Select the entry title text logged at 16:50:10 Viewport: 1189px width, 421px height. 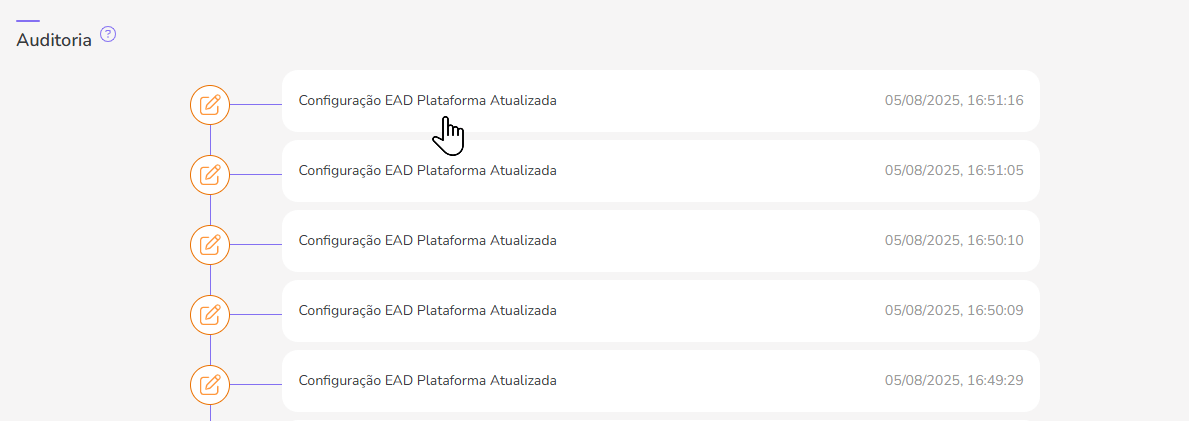point(427,241)
